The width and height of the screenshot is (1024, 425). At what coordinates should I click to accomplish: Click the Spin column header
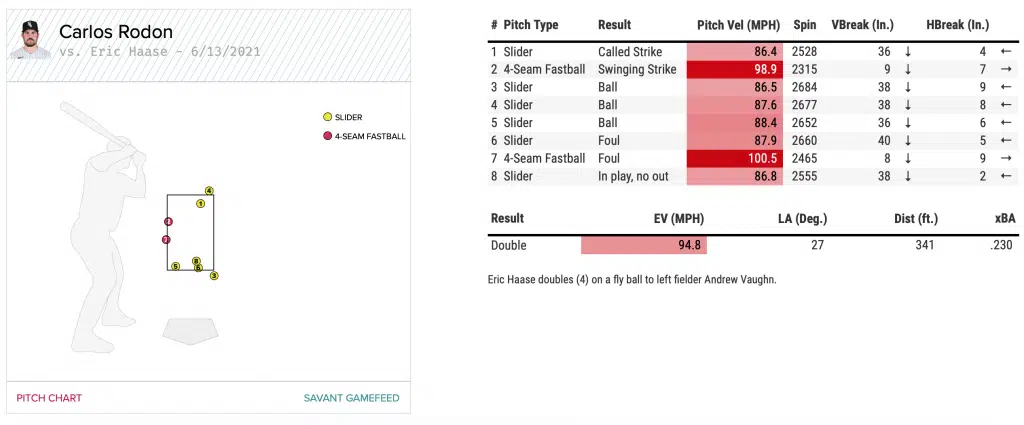(x=804, y=25)
